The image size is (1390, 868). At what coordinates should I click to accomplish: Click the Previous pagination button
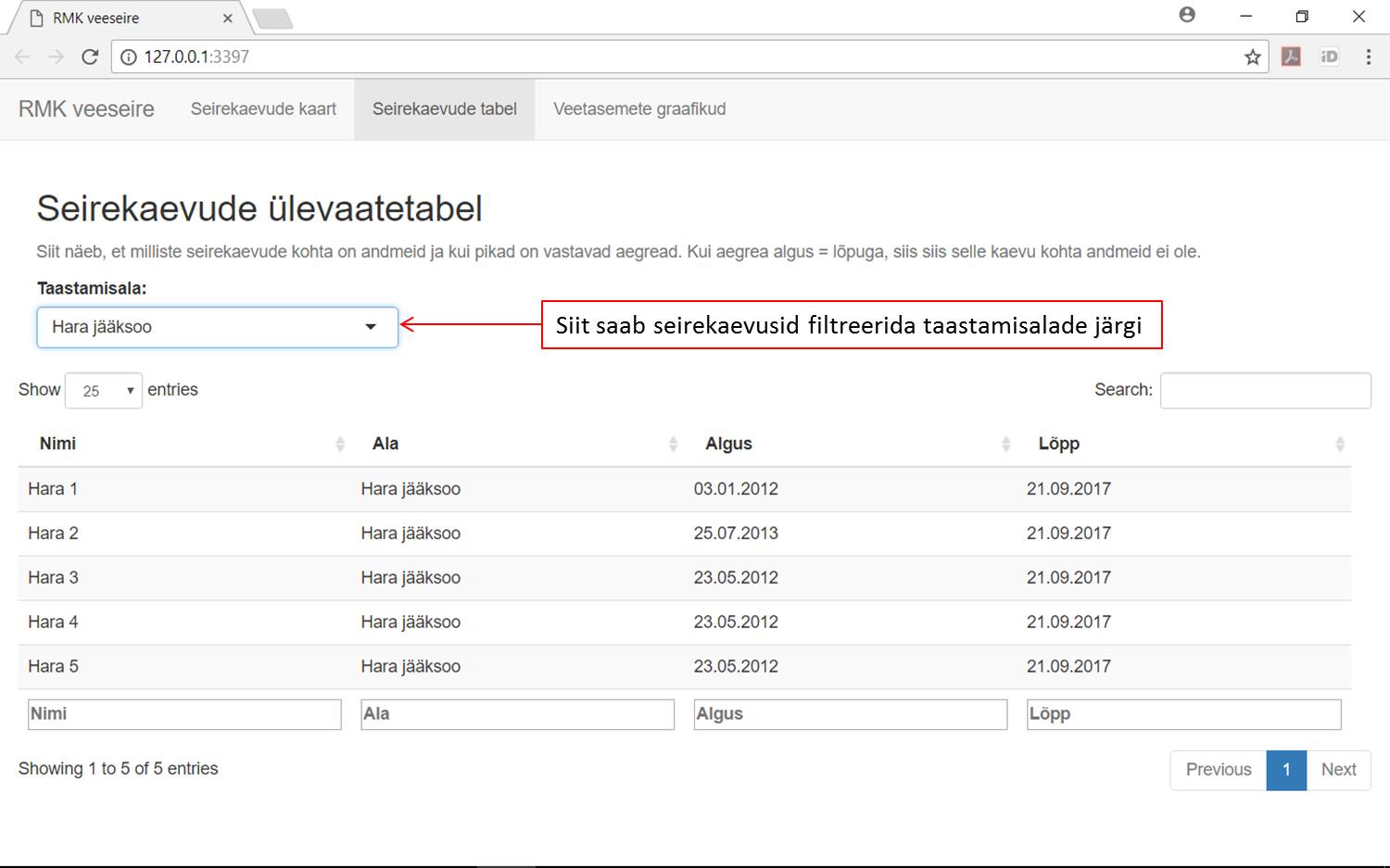point(1217,770)
